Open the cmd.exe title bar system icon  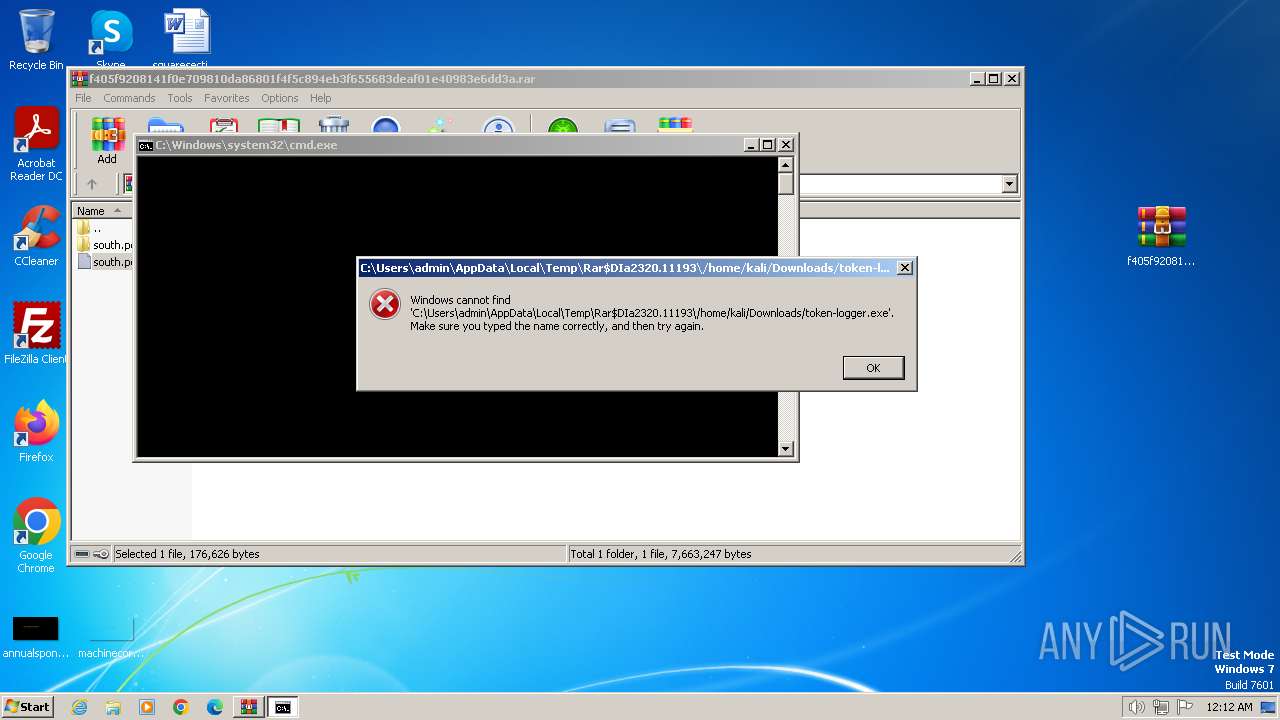tap(145, 145)
